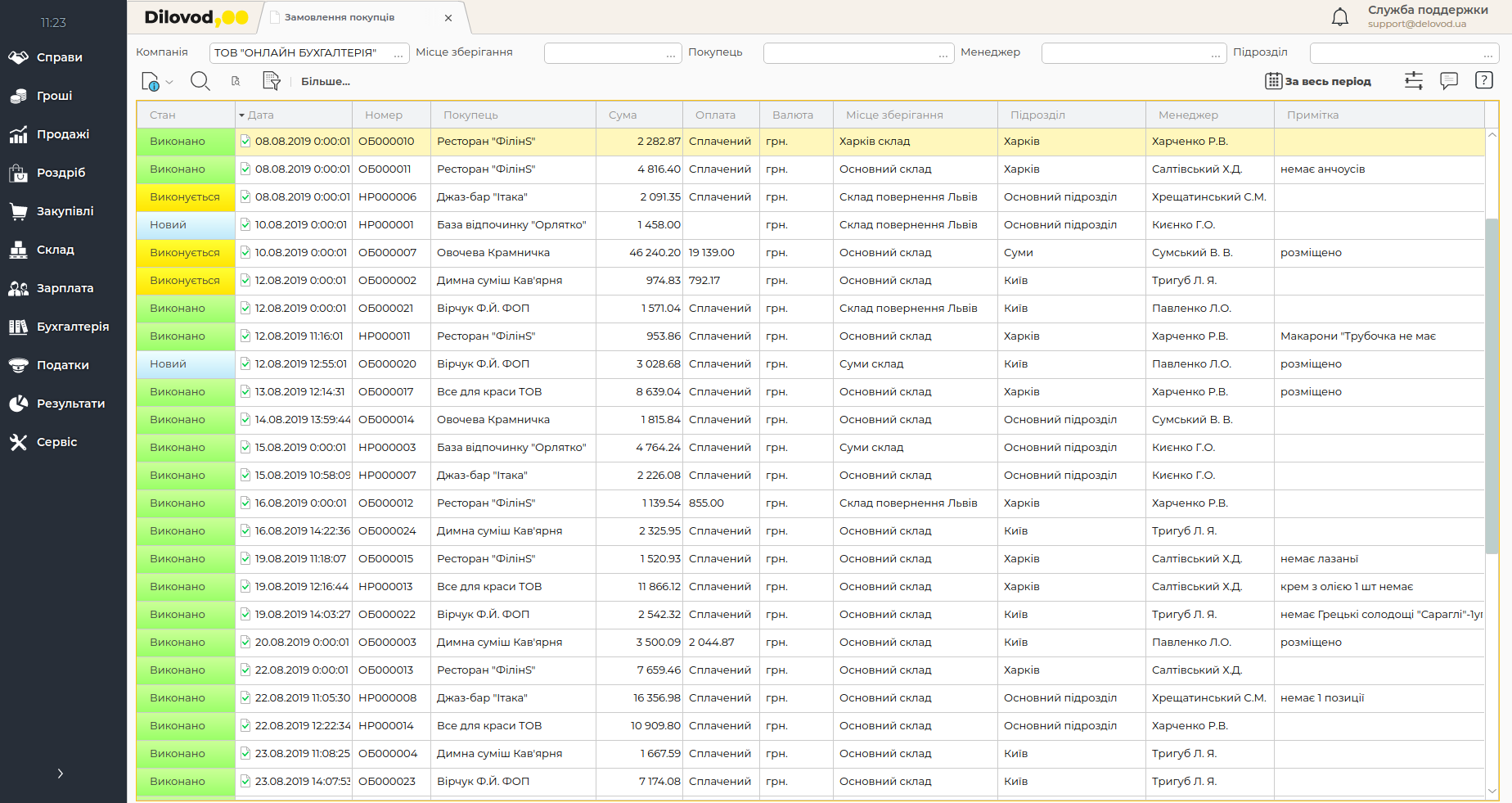Set period via За весь період
The height and width of the screenshot is (803, 1512).
click(x=1318, y=81)
